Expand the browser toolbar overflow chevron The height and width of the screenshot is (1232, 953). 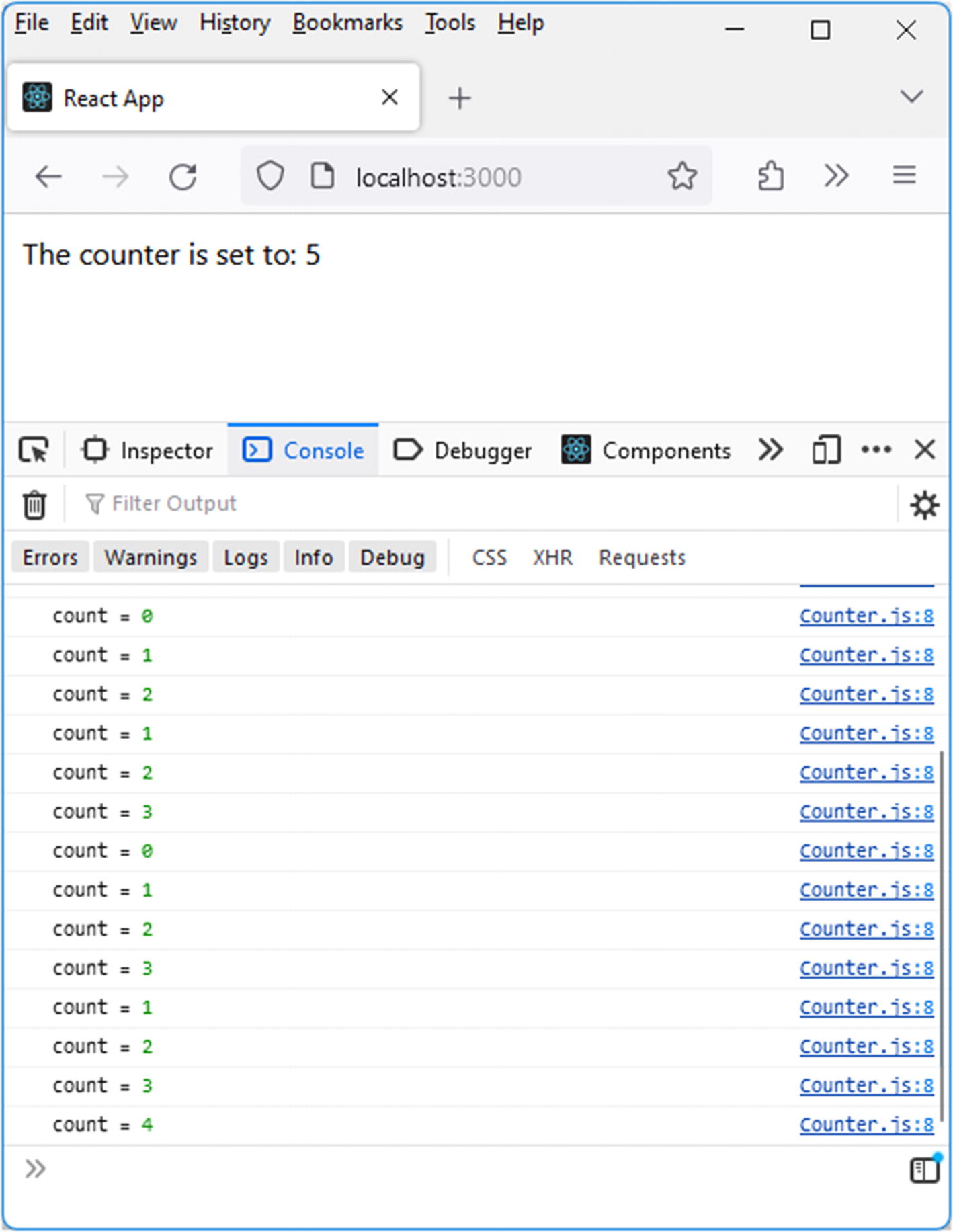[x=836, y=177]
